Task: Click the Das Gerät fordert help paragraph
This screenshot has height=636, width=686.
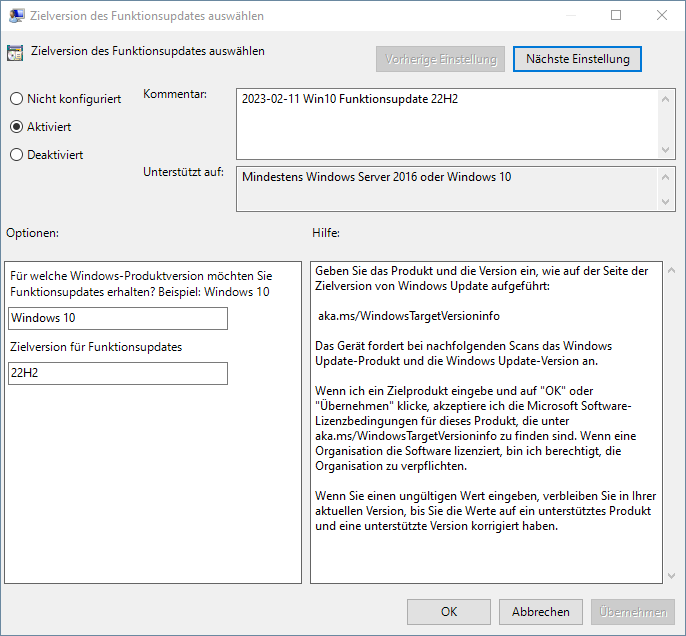Action: coord(463,353)
